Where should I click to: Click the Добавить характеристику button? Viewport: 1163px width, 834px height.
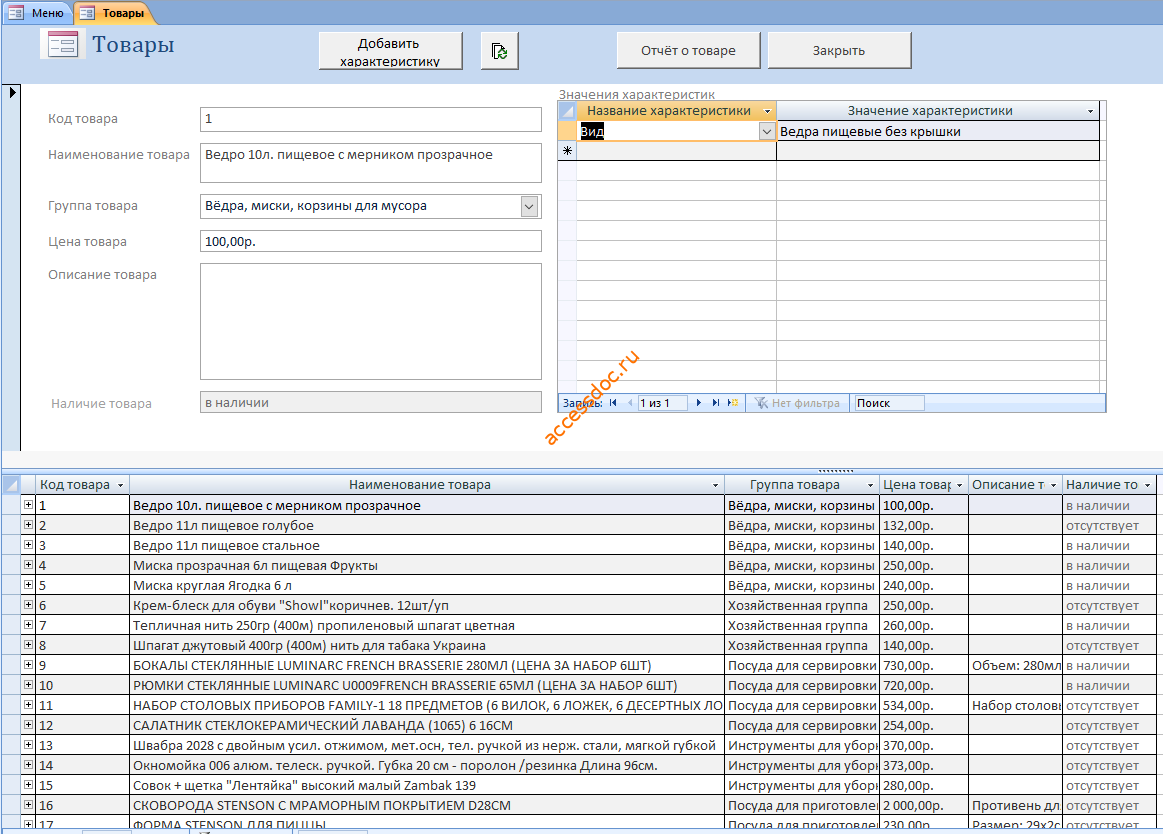(x=390, y=50)
